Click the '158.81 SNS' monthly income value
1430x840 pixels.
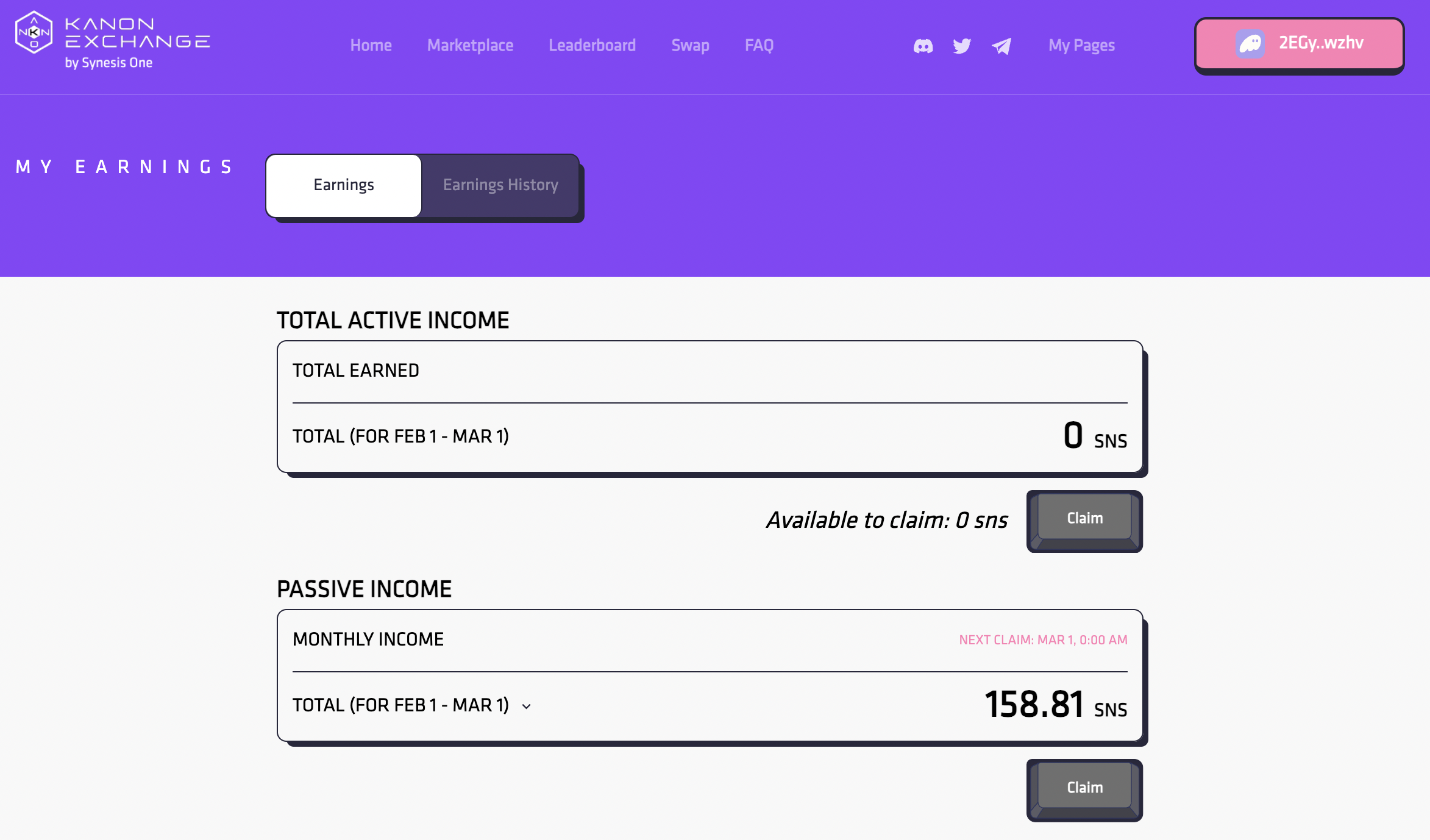click(x=1056, y=705)
